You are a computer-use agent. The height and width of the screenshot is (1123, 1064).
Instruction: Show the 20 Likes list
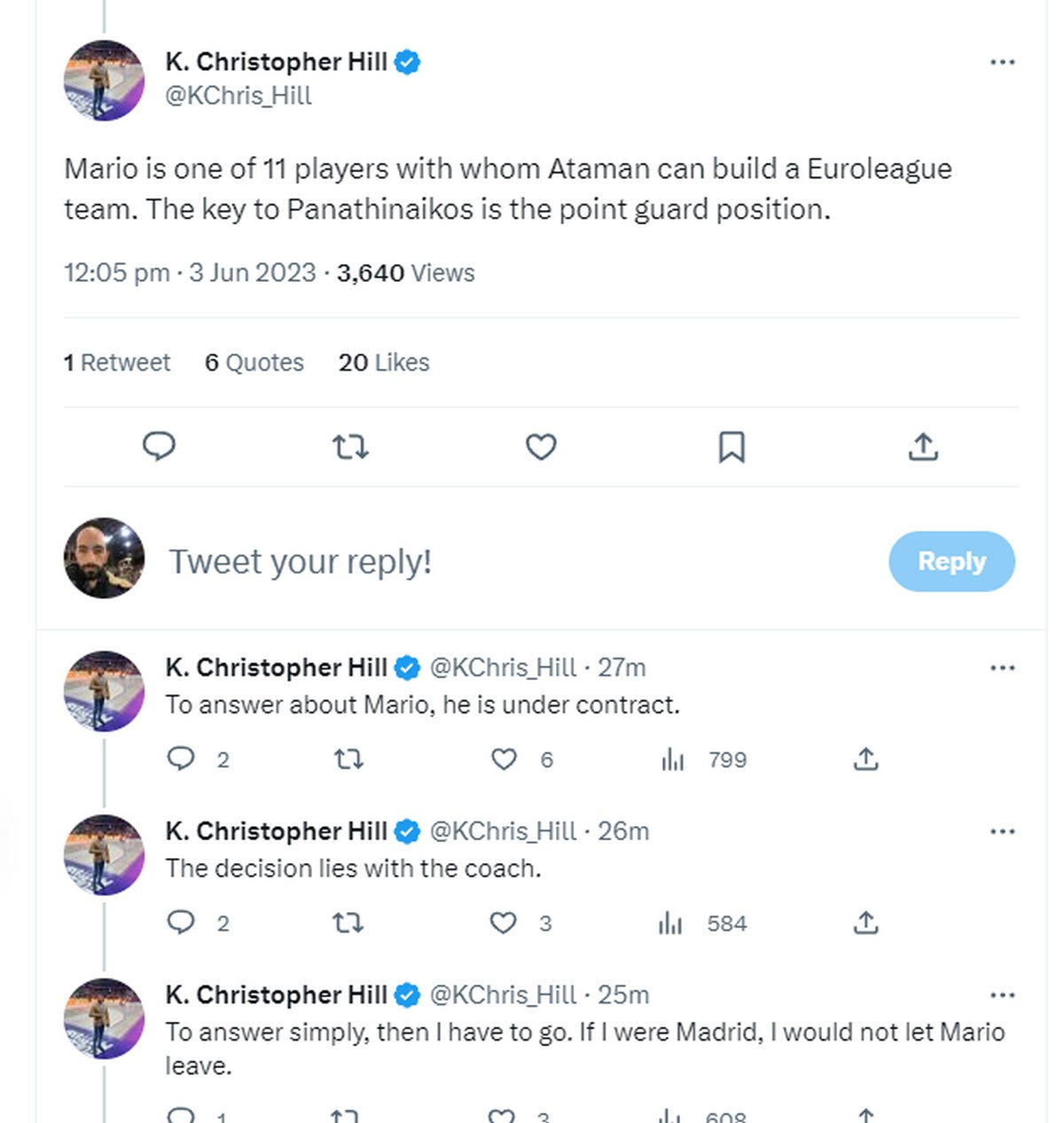384,363
